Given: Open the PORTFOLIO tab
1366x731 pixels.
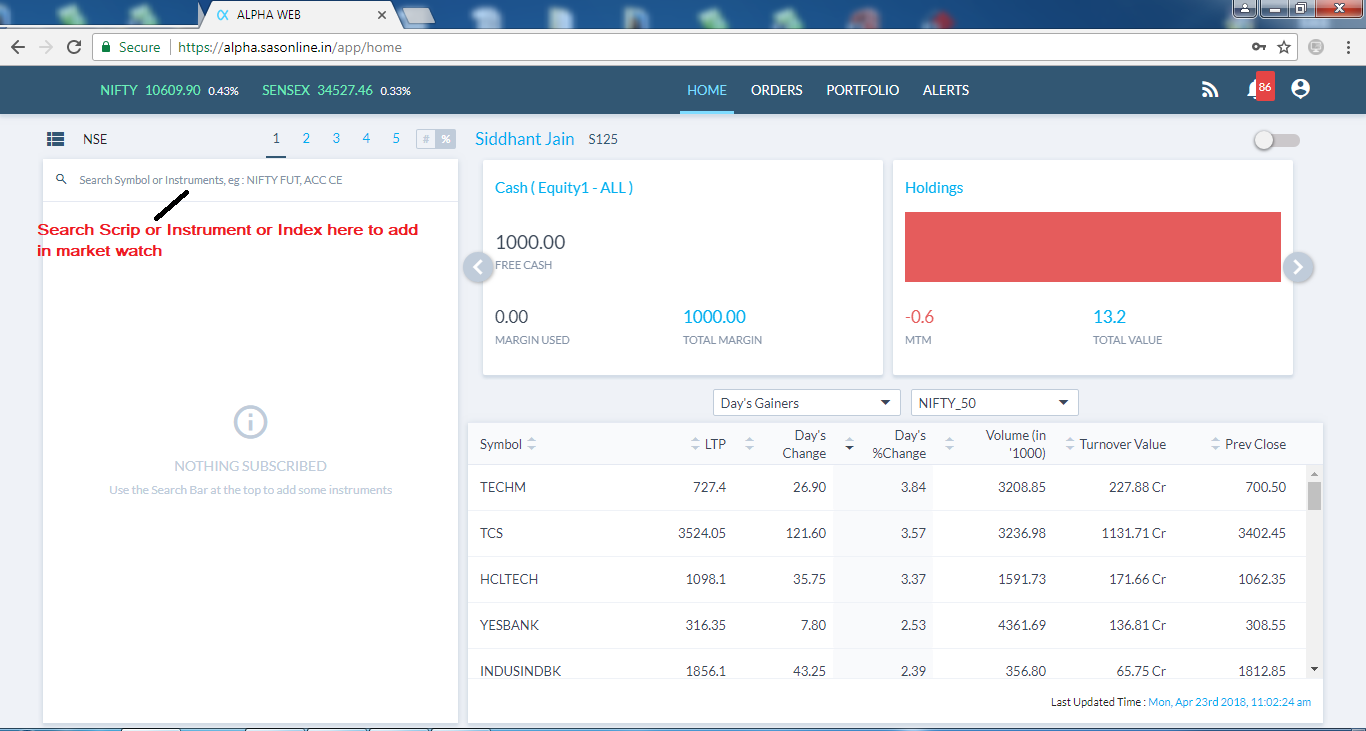Looking at the screenshot, I should [x=863, y=90].
